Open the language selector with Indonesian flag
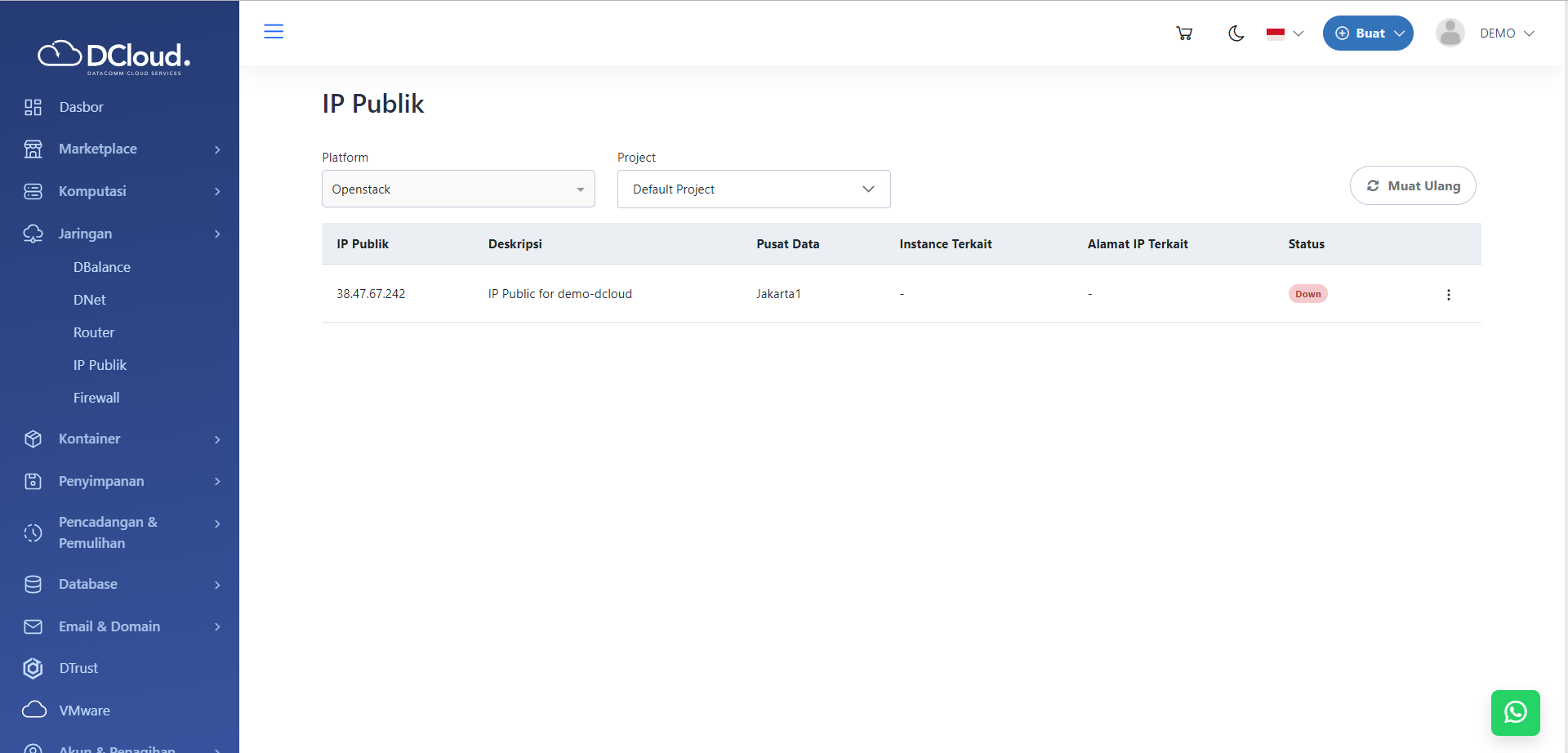1568x753 pixels. coord(1283,33)
